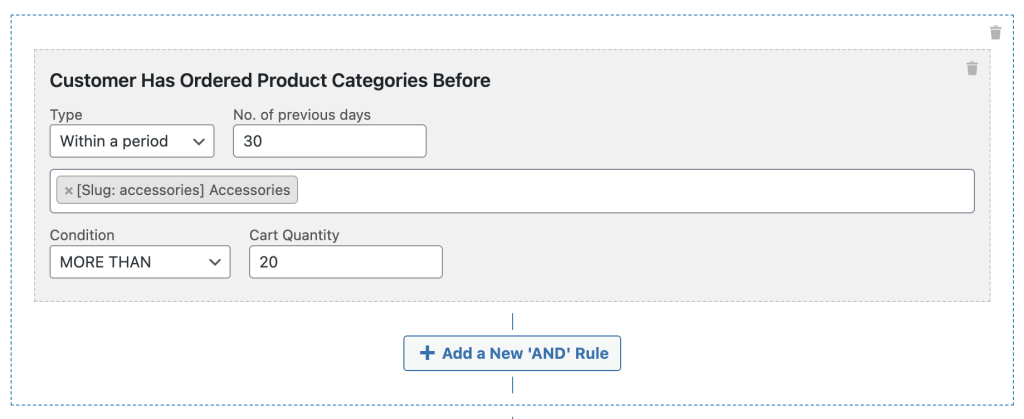Delete the entire rule group with outer trash icon

tap(995, 33)
